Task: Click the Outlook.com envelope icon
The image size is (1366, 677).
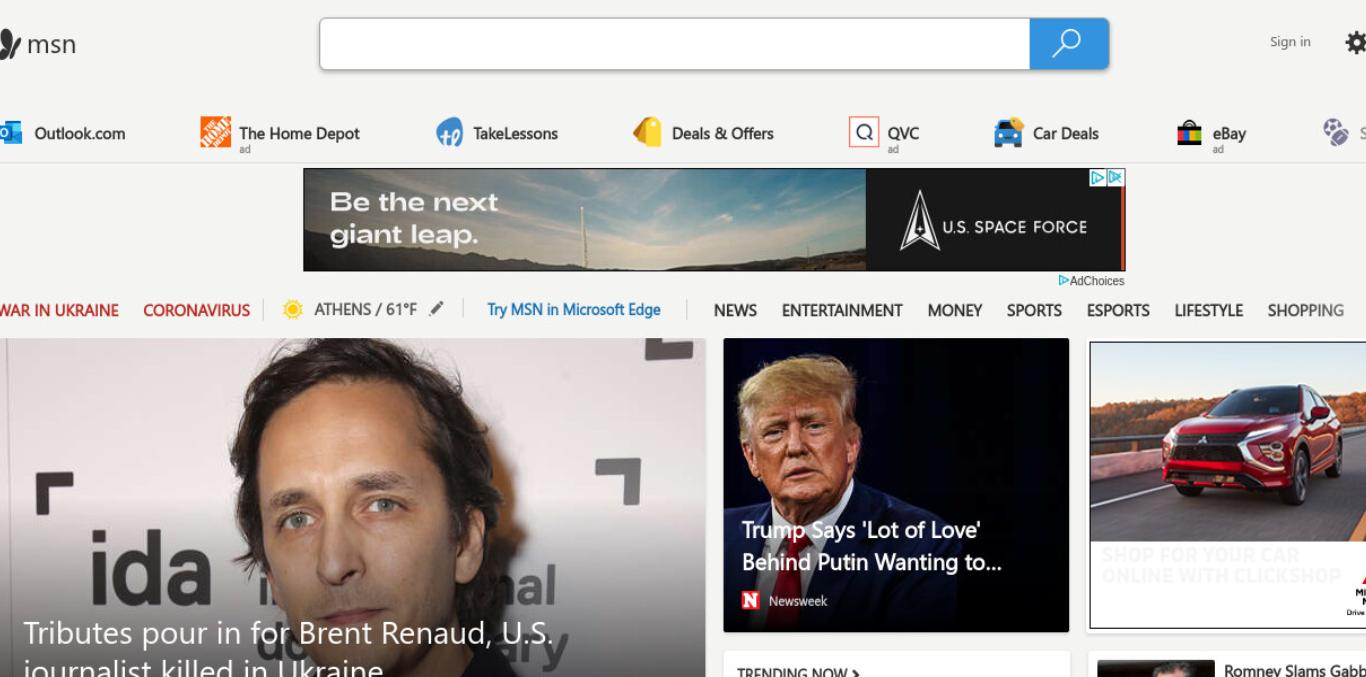Action: [10, 133]
